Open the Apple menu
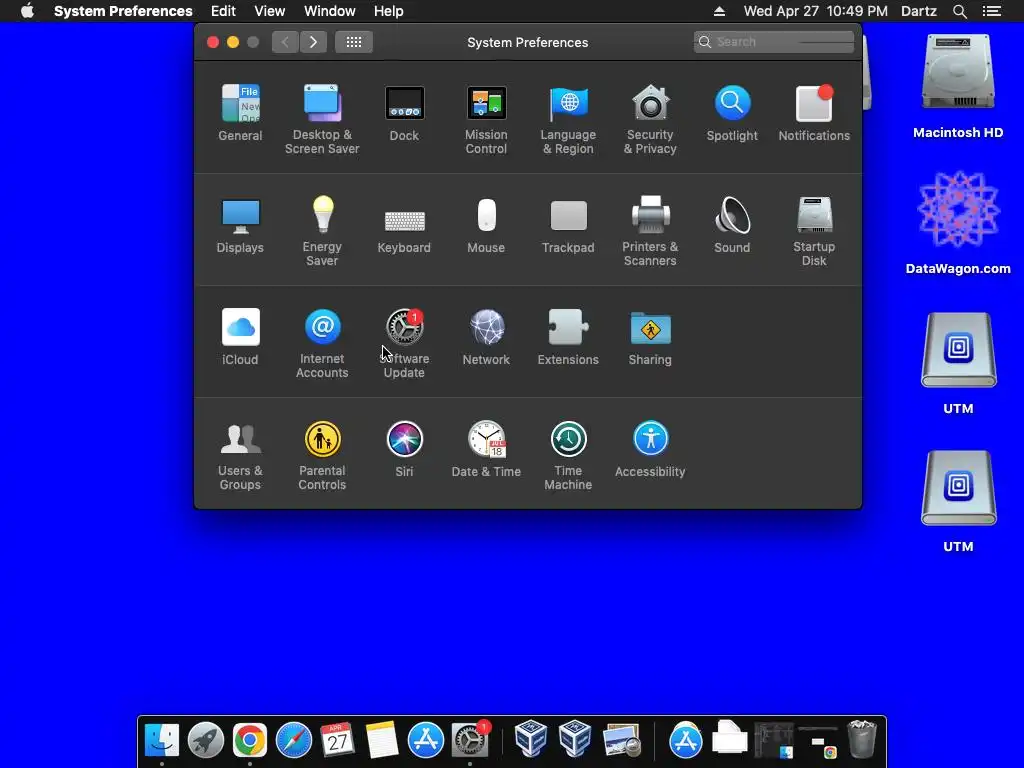 27,11
